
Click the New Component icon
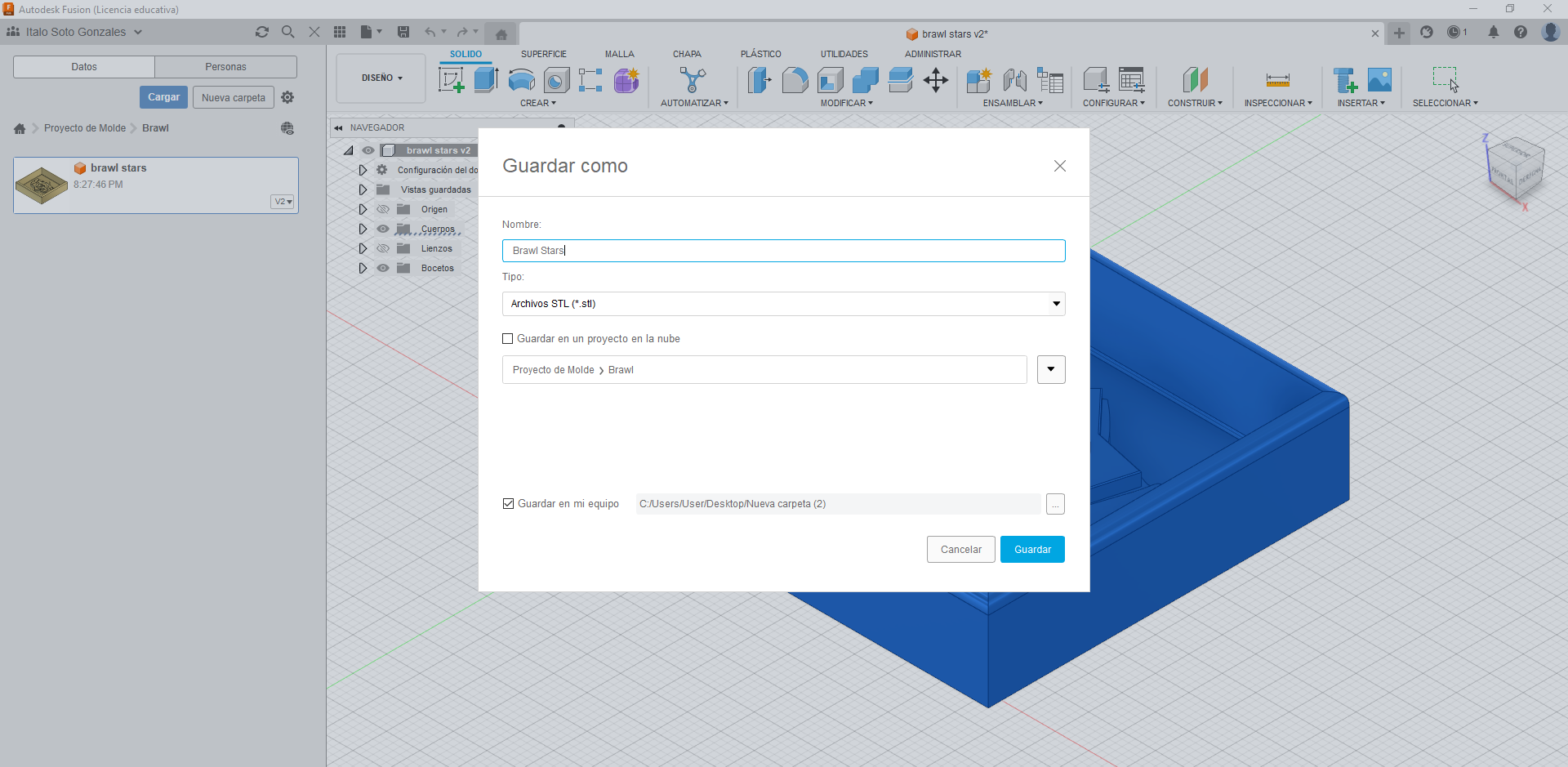[978, 80]
